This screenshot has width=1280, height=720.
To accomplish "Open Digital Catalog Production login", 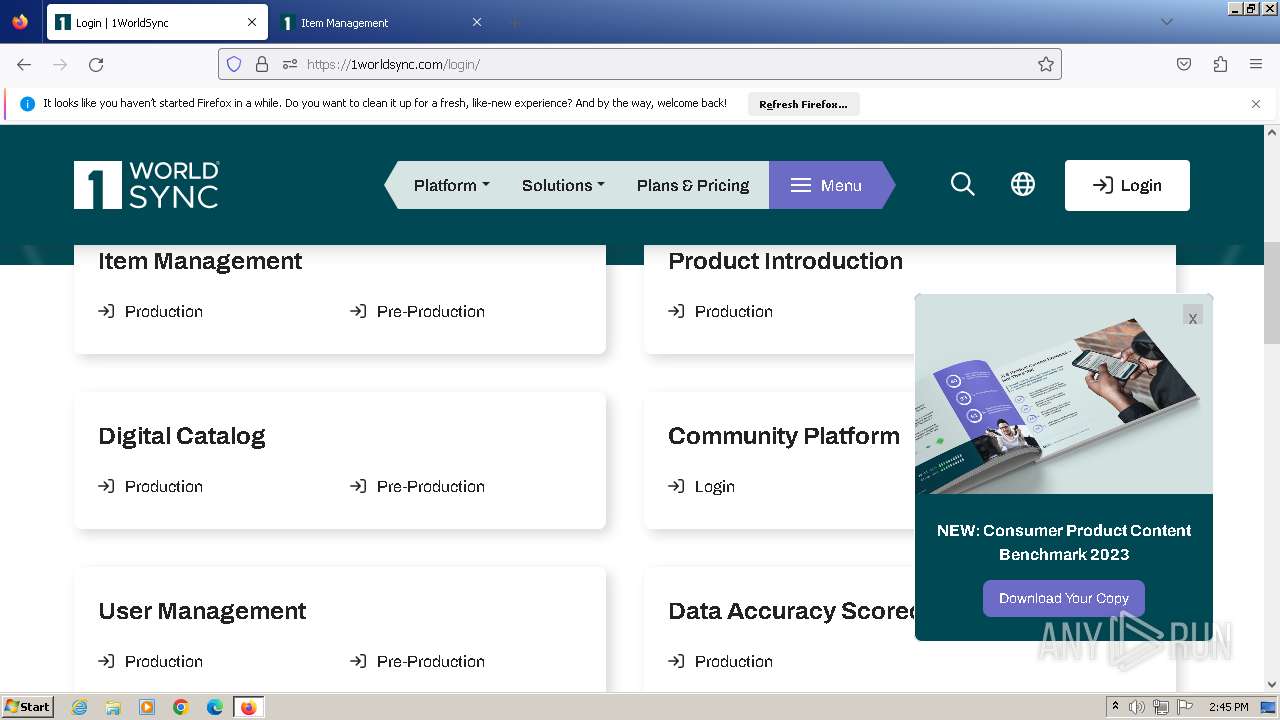I will (x=150, y=486).
